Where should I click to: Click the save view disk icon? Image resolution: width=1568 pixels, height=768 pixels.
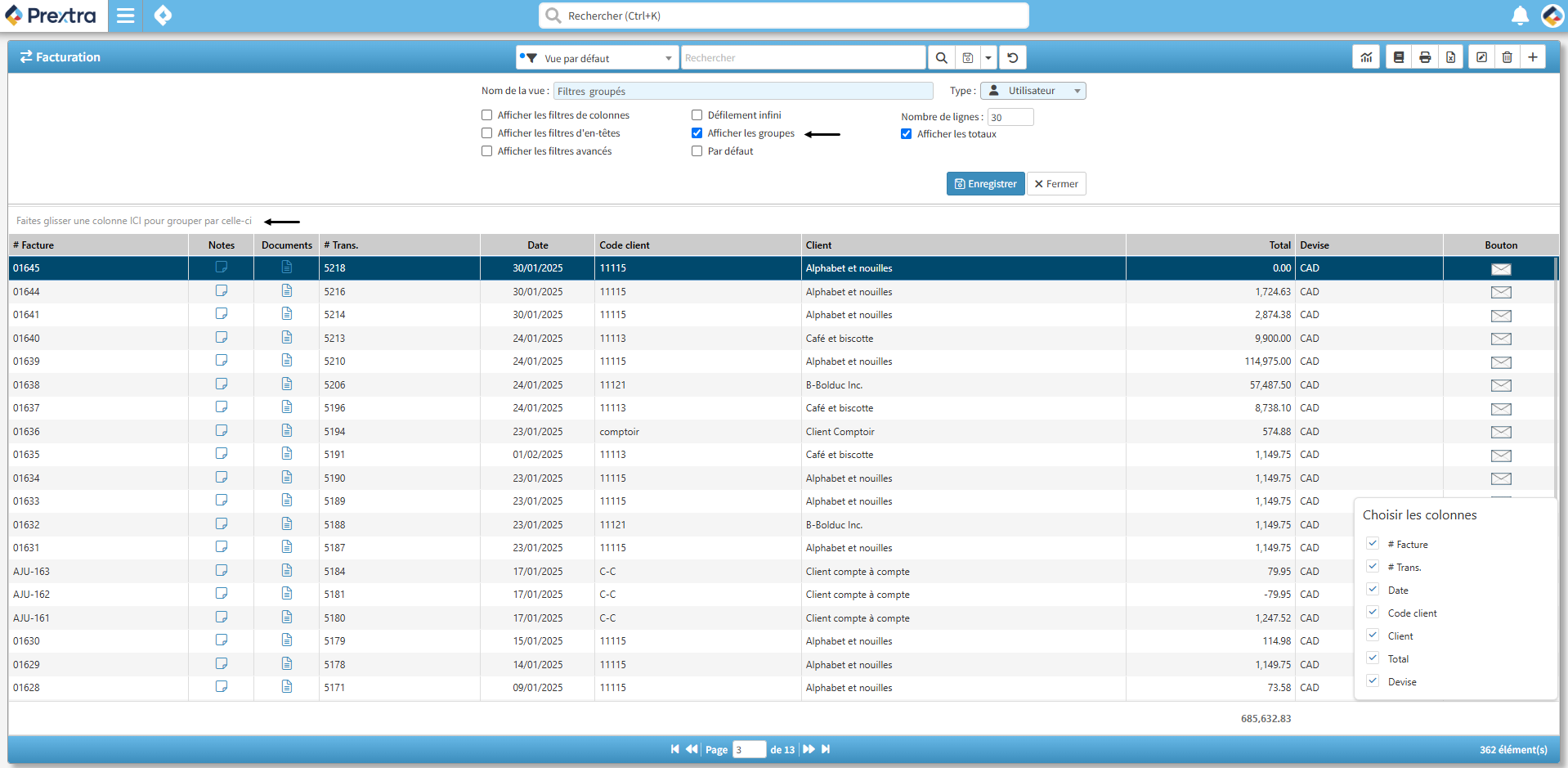click(967, 58)
